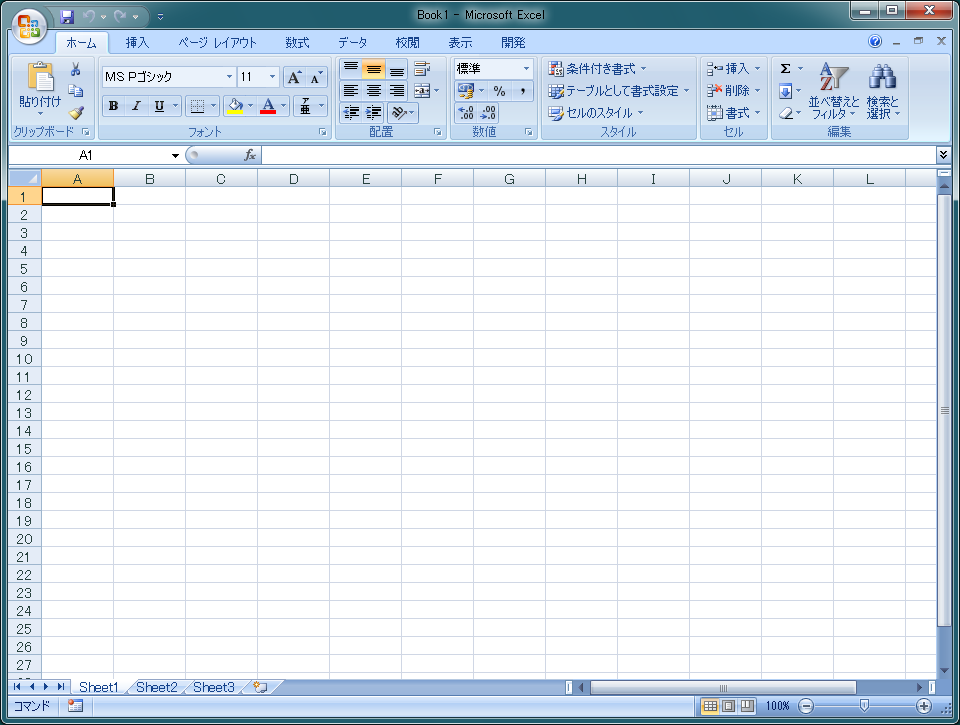Click the Insert Worksheet tab icon
Screen dimensions: 960x725
[x=260, y=687]
